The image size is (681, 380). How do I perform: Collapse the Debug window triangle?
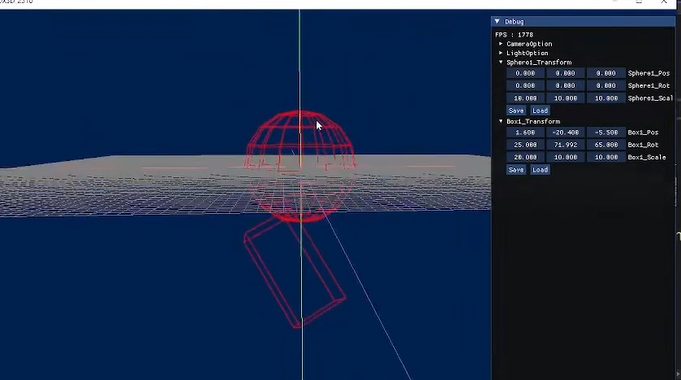497,21
